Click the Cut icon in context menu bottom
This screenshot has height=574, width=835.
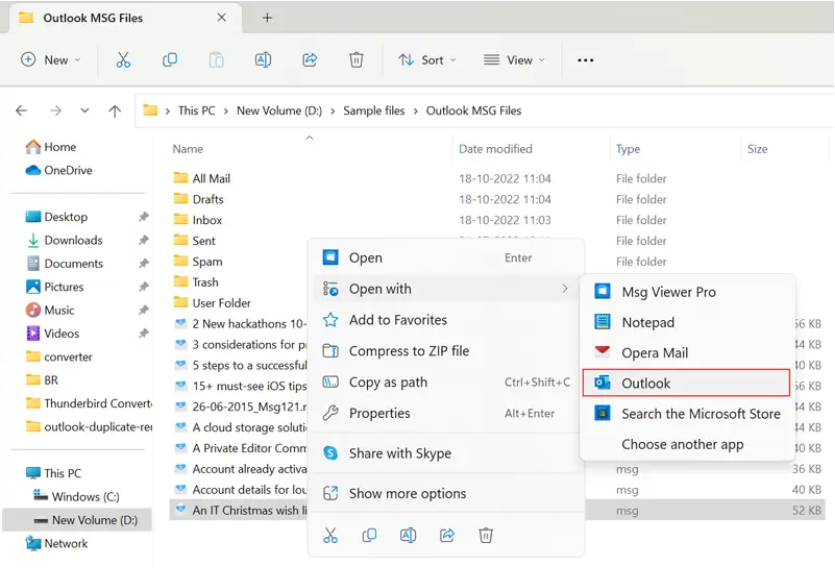[x=330, y=535]
